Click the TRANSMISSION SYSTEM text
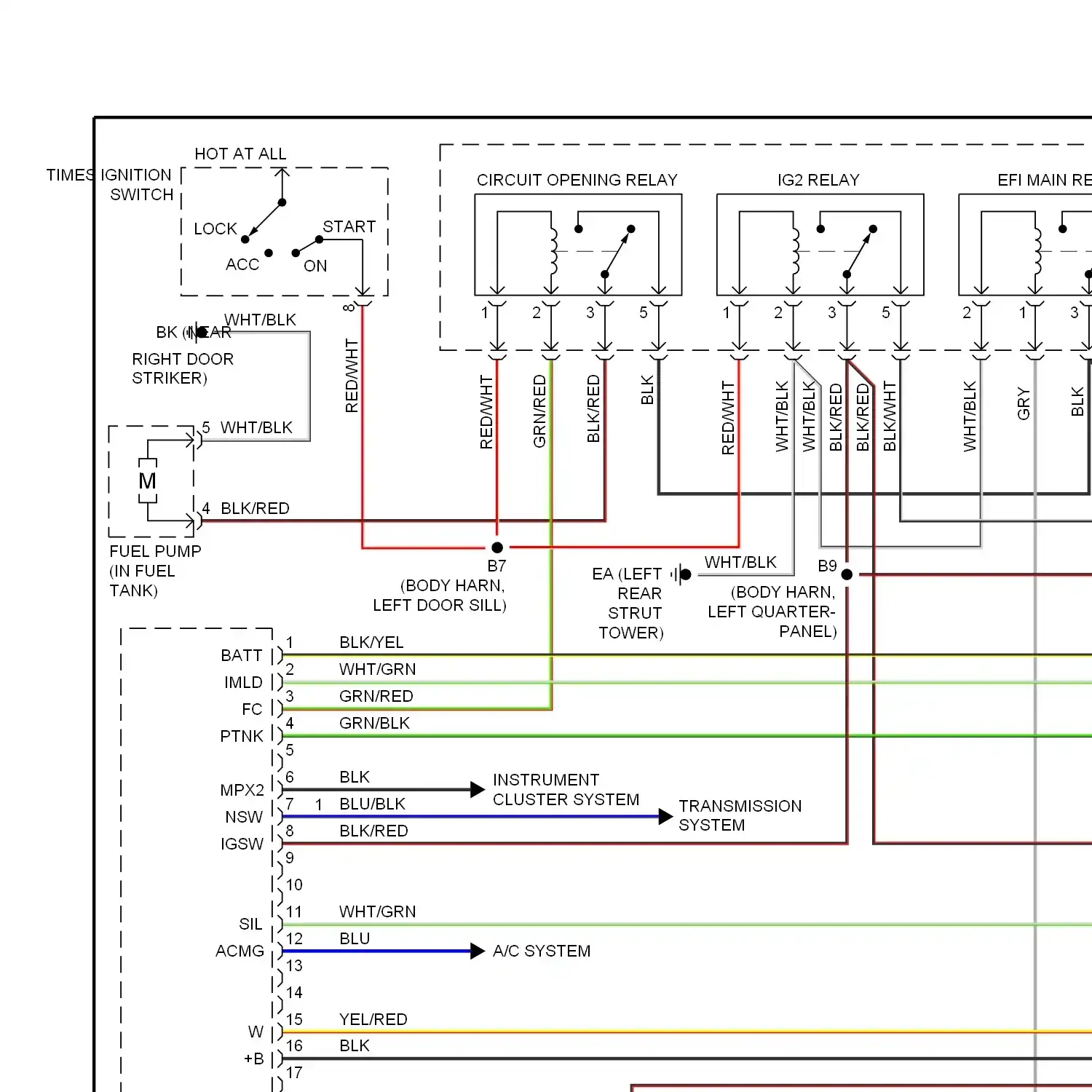This screenshot has width=1092, height=1092. point(740,815)
